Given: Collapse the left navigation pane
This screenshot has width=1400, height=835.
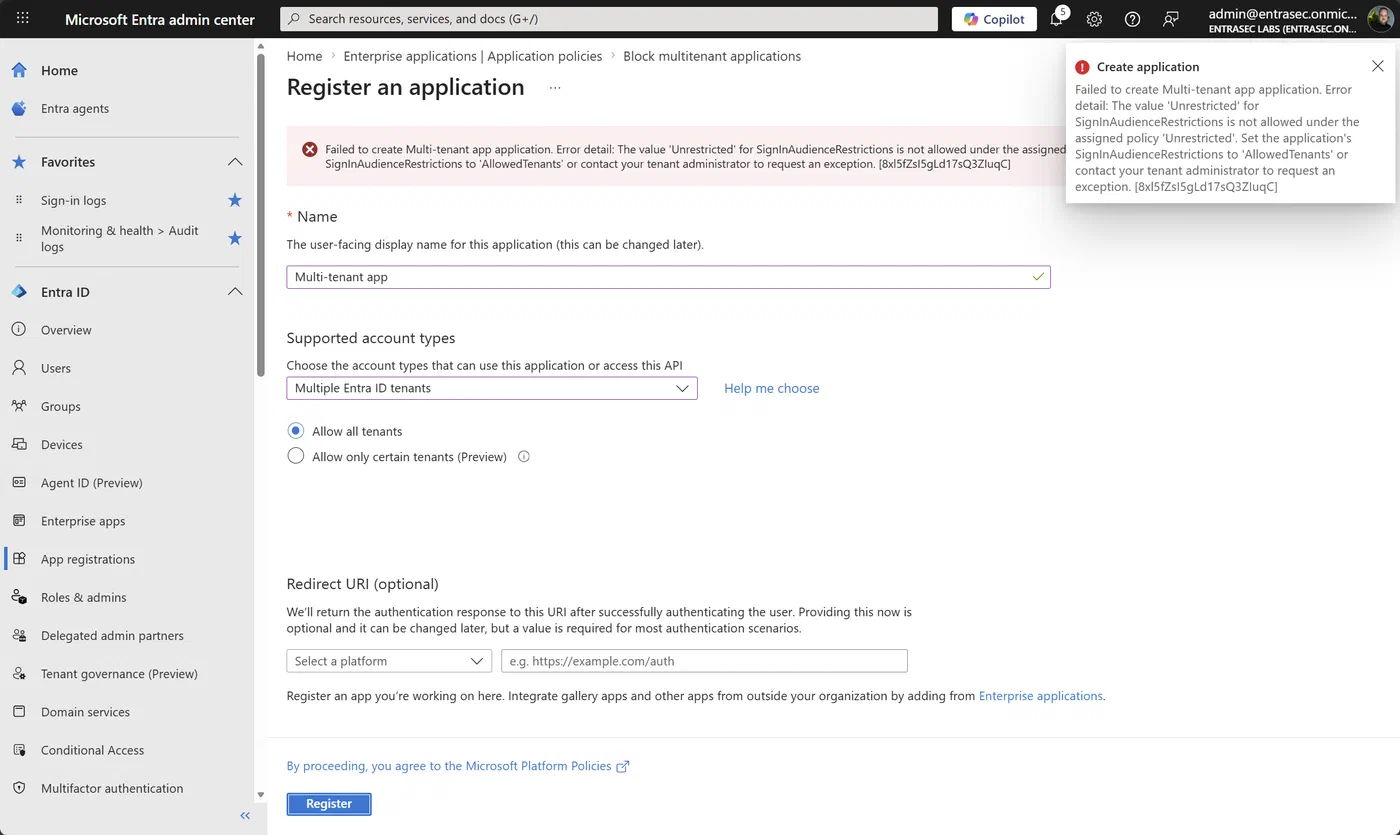Looking at the screenshot, I should (245, 816).
